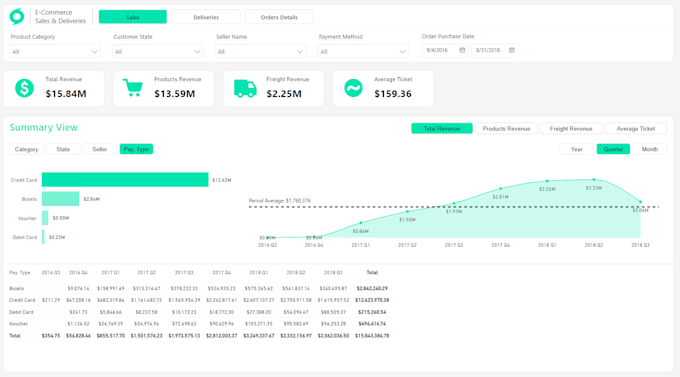Click the Period Average $1,760,376 label
The height and width of the screenshot is (377, 680).
pos(280,200)
